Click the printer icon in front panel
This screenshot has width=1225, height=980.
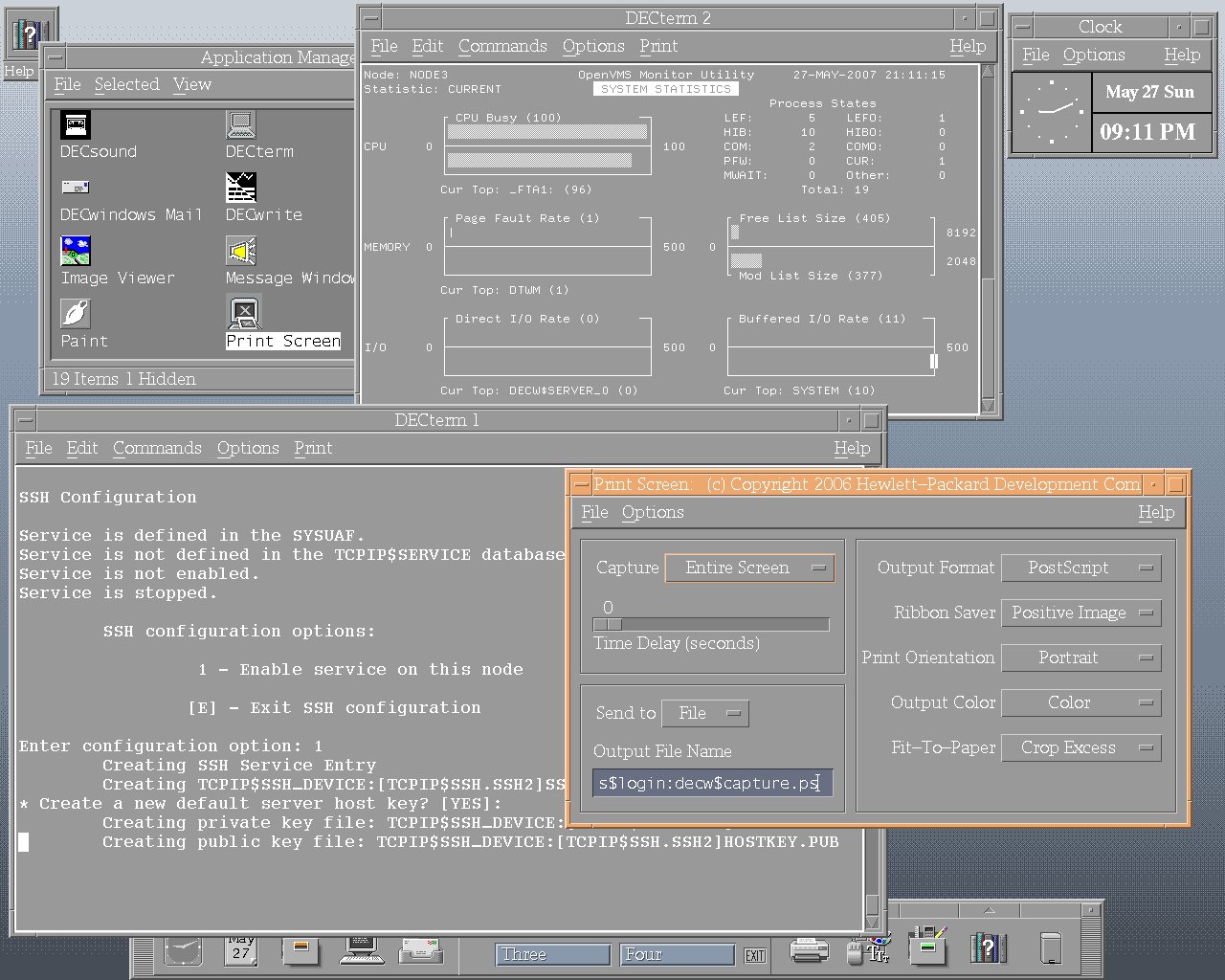click(809, 950)
